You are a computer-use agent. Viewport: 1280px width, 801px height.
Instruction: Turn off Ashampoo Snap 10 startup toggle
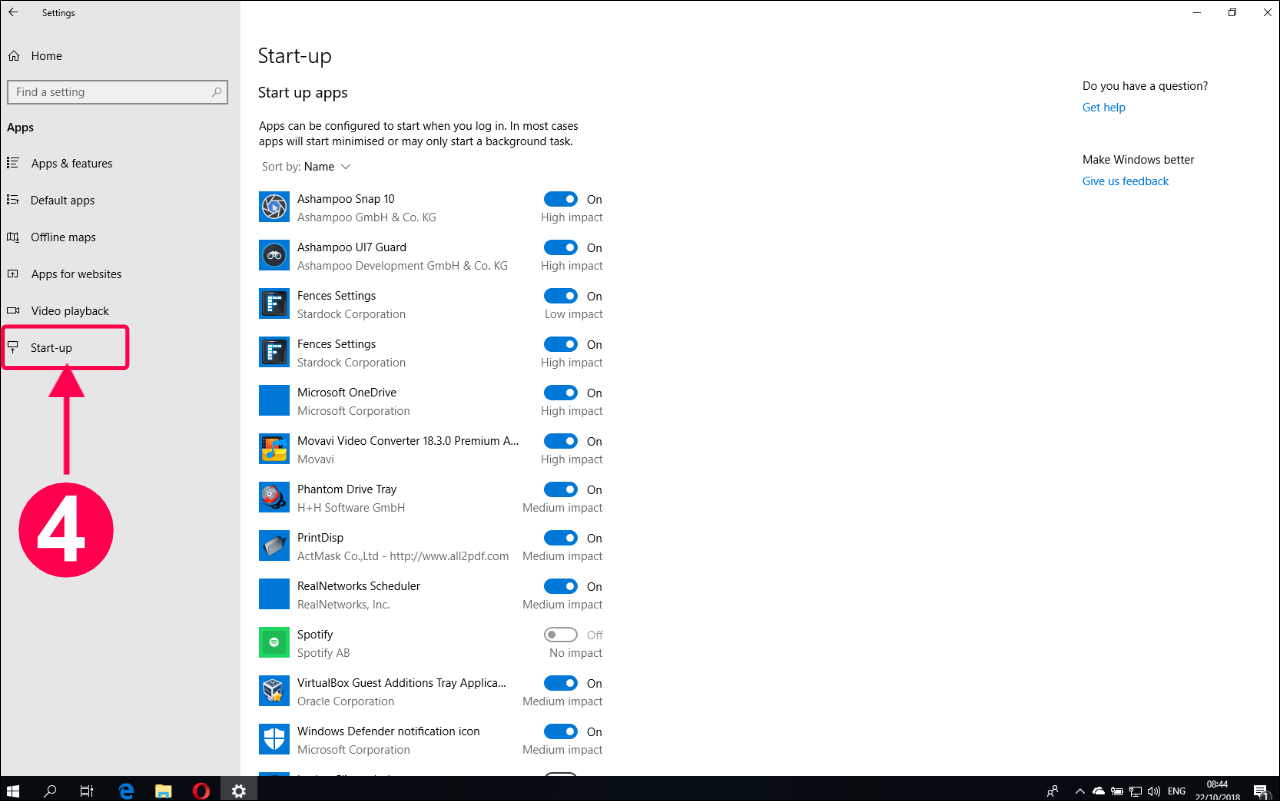tap(561, 199)
